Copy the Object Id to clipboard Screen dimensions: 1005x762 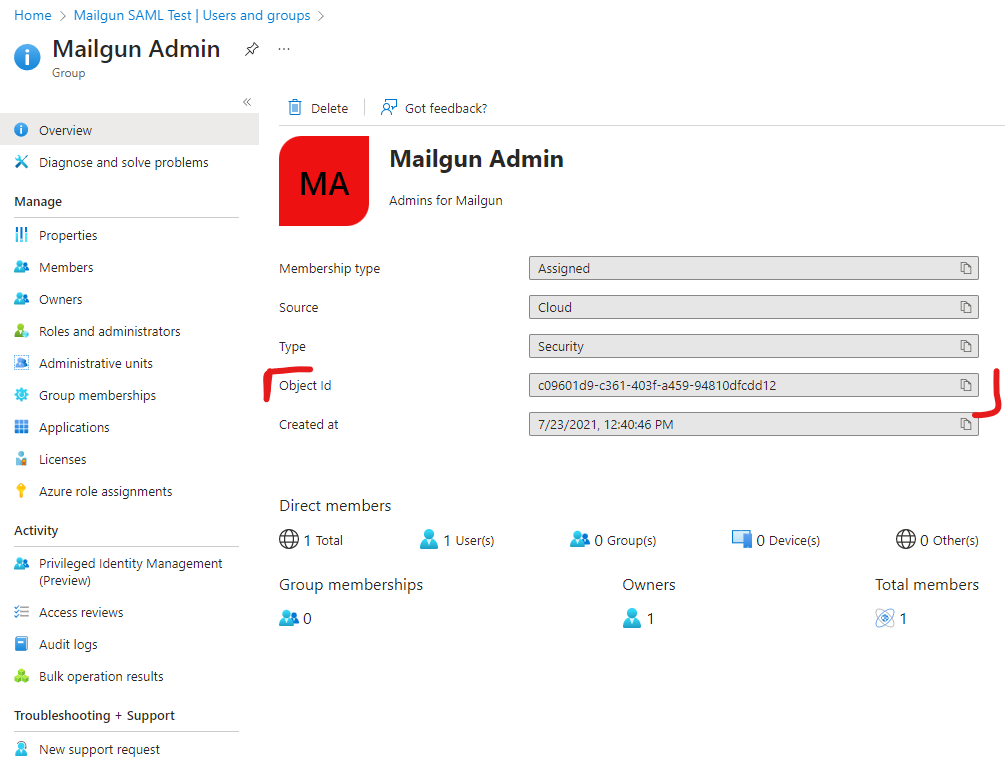click(965, 385)
